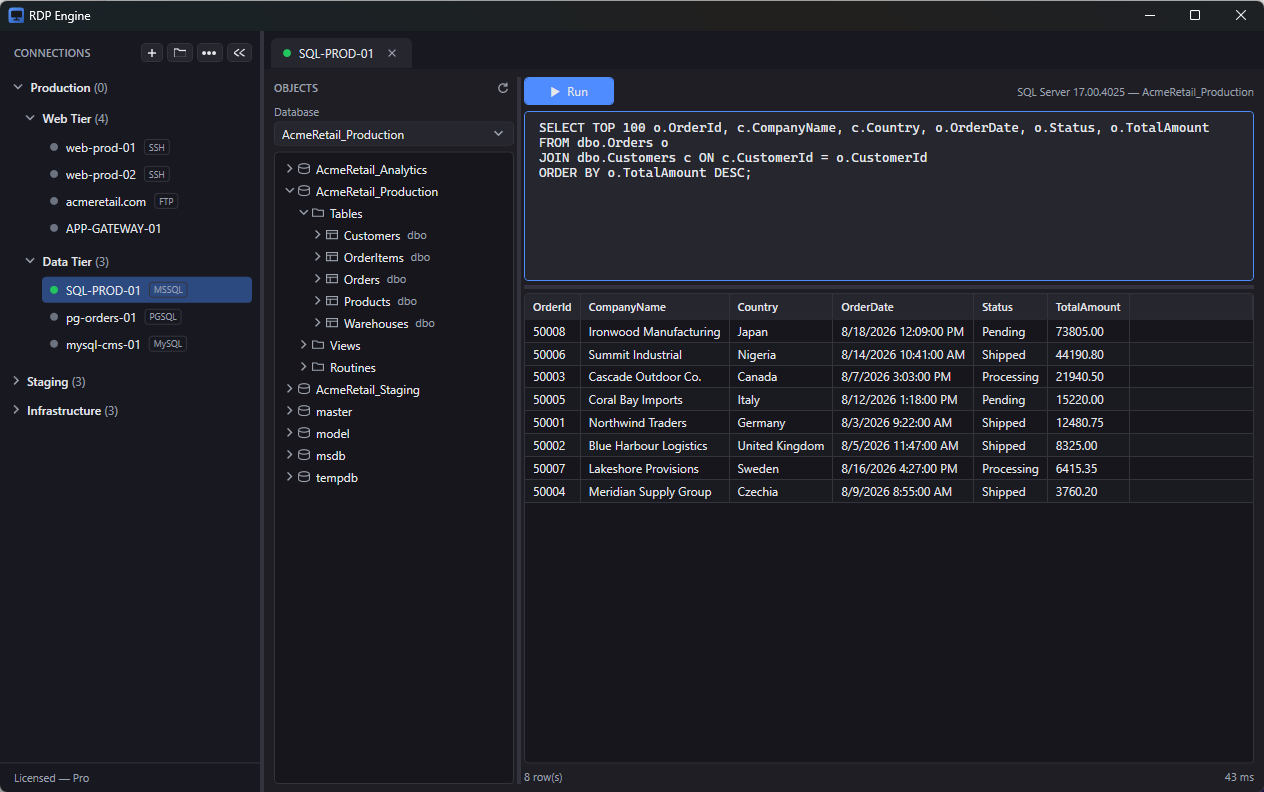
Task: Collapse the Tables folder
Action: point(303,213)
